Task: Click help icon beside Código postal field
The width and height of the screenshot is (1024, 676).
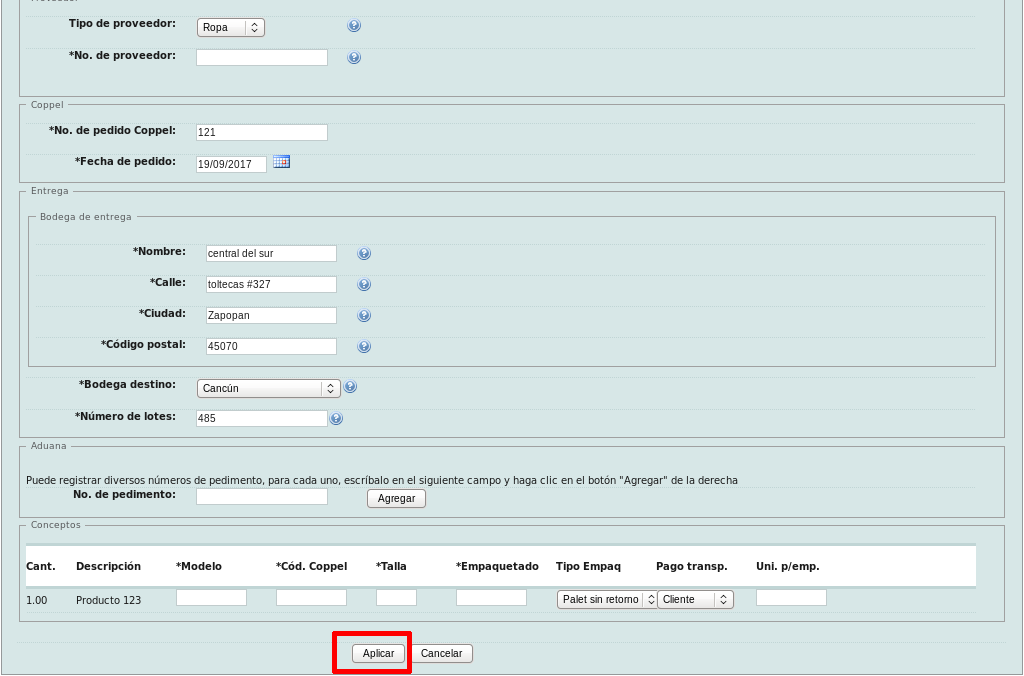Action: click(364, 347)
